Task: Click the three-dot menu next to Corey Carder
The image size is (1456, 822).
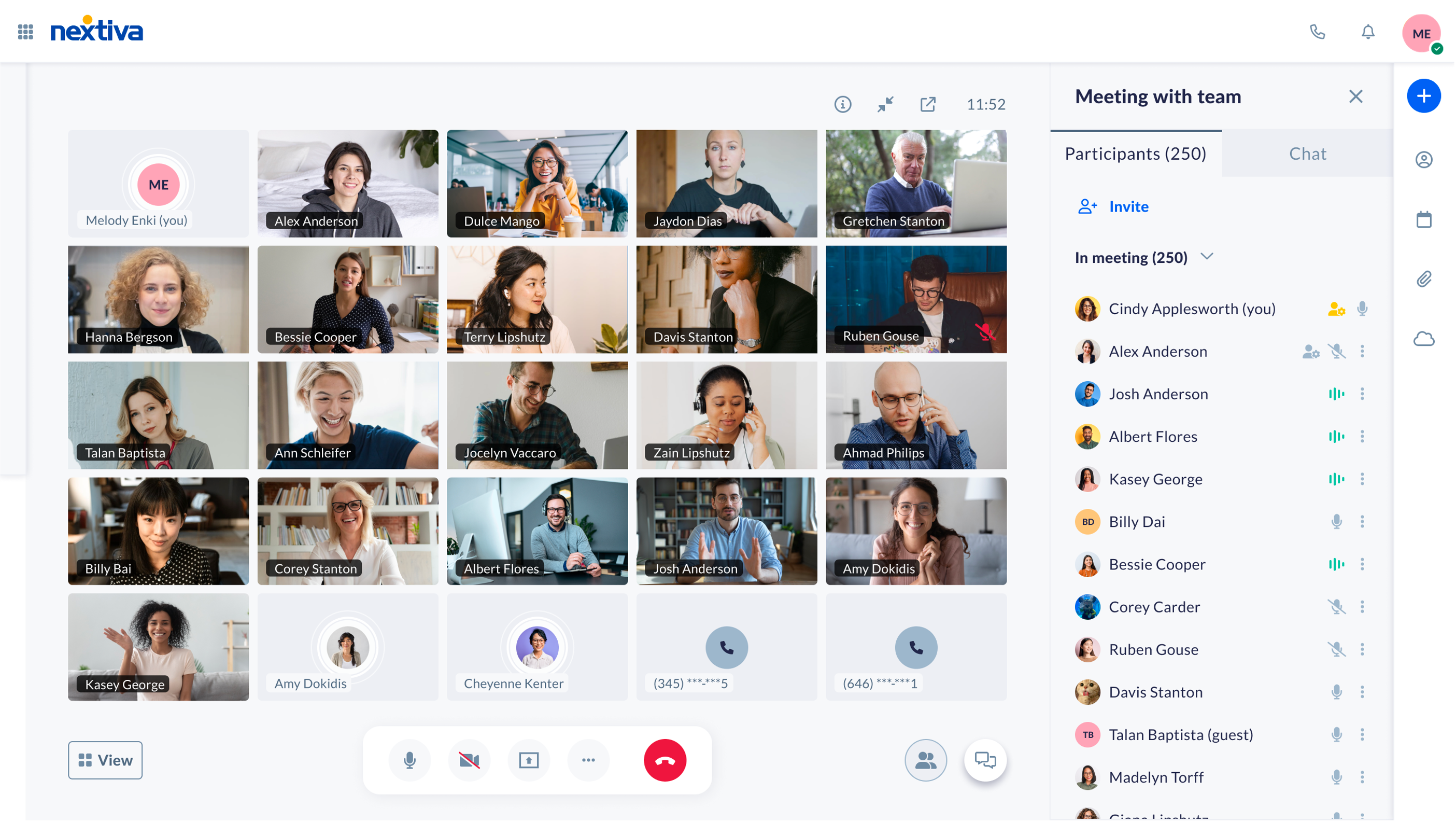Action: [x=1362, y=607]
